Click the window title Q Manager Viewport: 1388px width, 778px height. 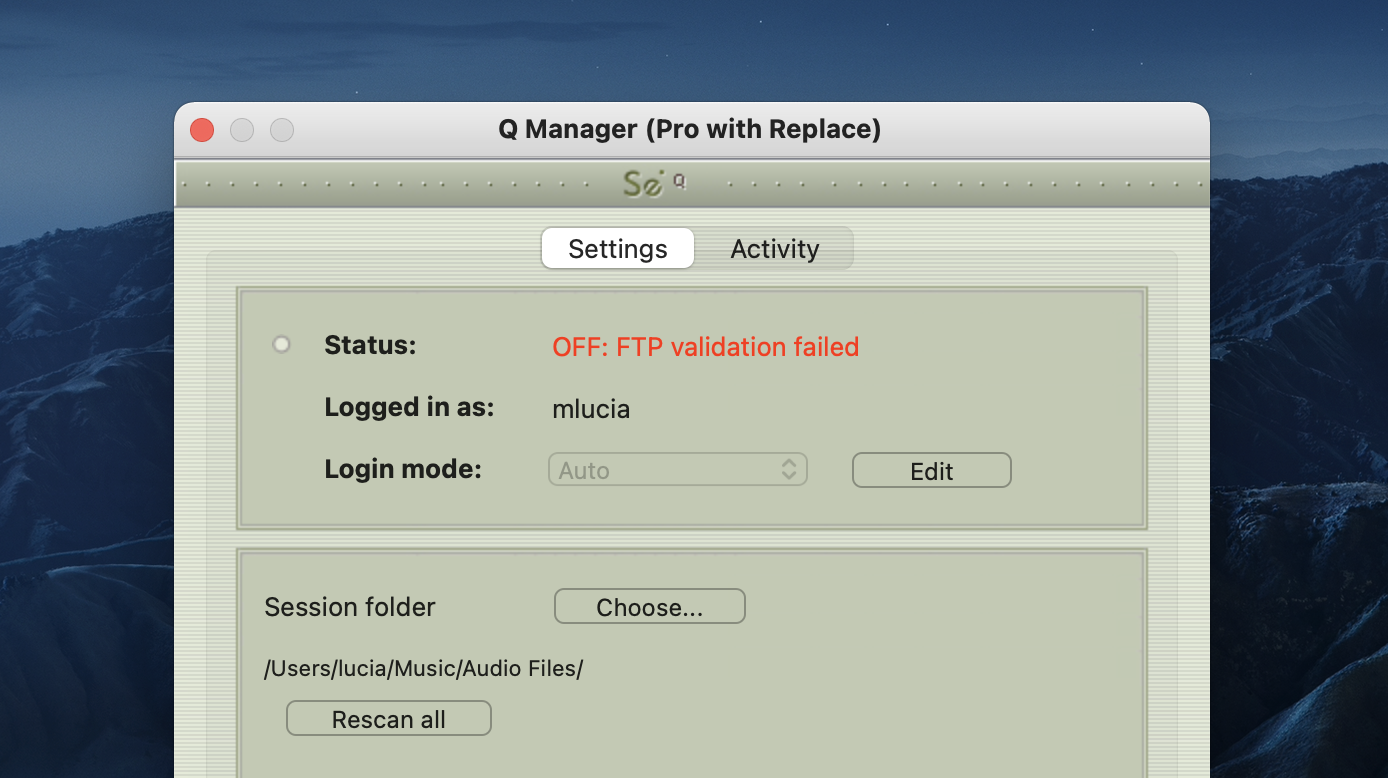click(689, 129)
